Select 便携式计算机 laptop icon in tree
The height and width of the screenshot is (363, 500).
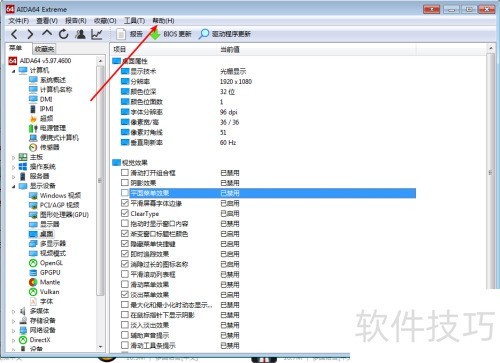pos(33,138)
